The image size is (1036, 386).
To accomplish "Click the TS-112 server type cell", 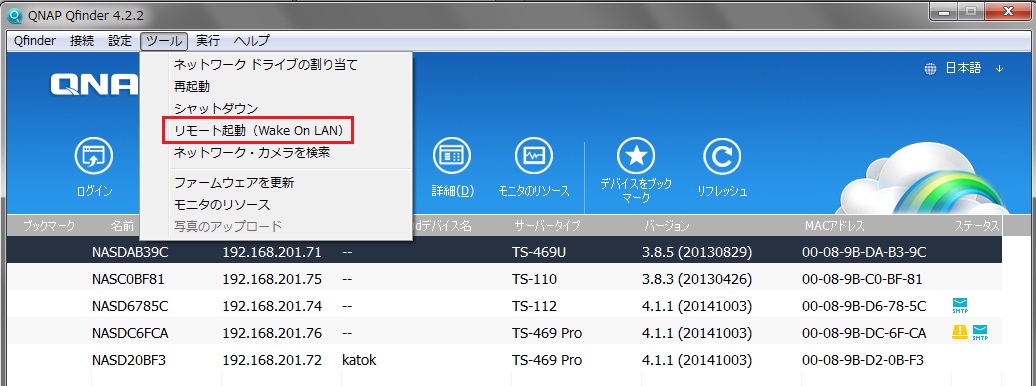I will click(534, 306).
